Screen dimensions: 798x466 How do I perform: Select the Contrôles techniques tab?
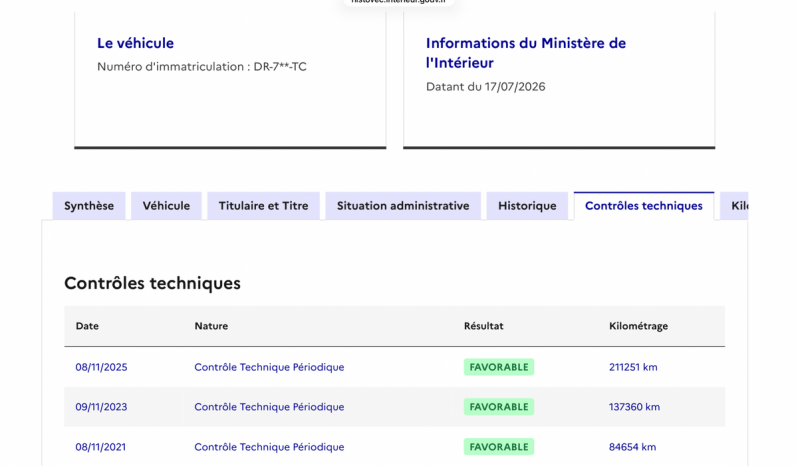[644, 206]
